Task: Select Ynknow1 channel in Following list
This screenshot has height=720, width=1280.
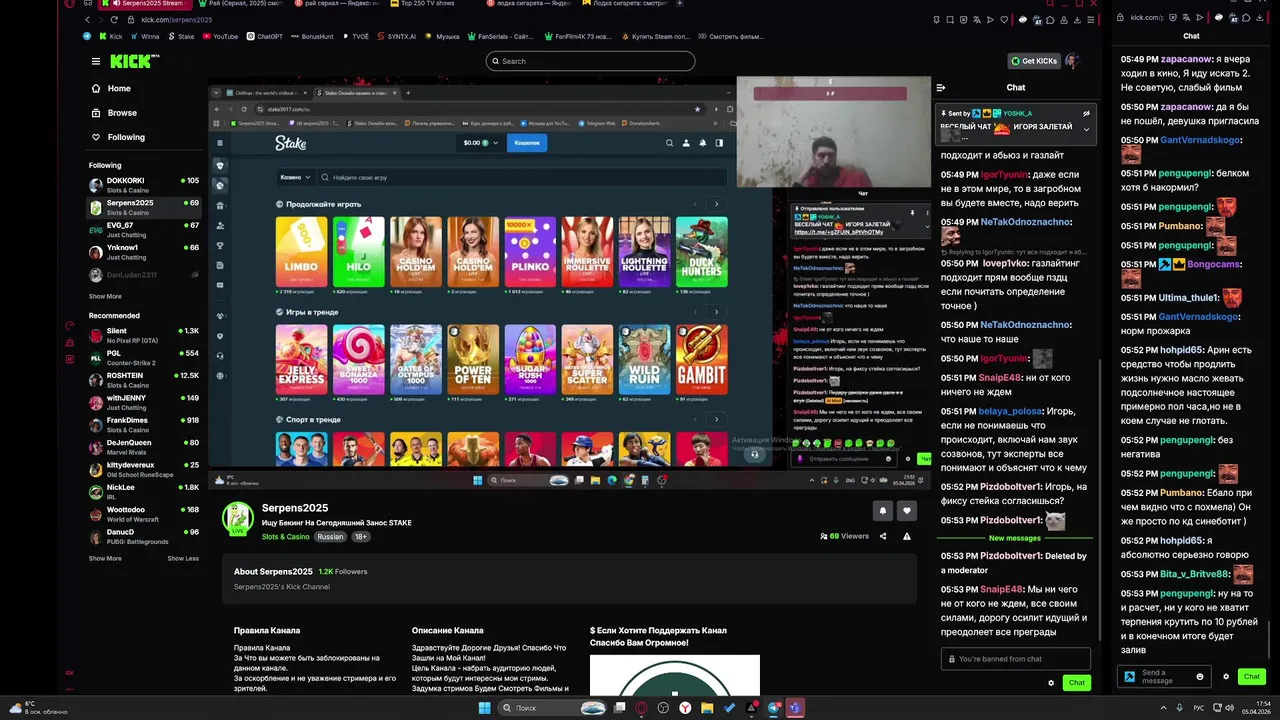Action: [144, 251]
